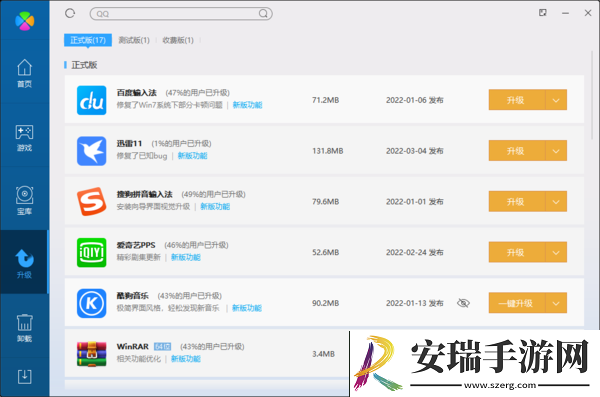Click the Baidu Input (百度输入法) app icon

(x=91, y=100)
